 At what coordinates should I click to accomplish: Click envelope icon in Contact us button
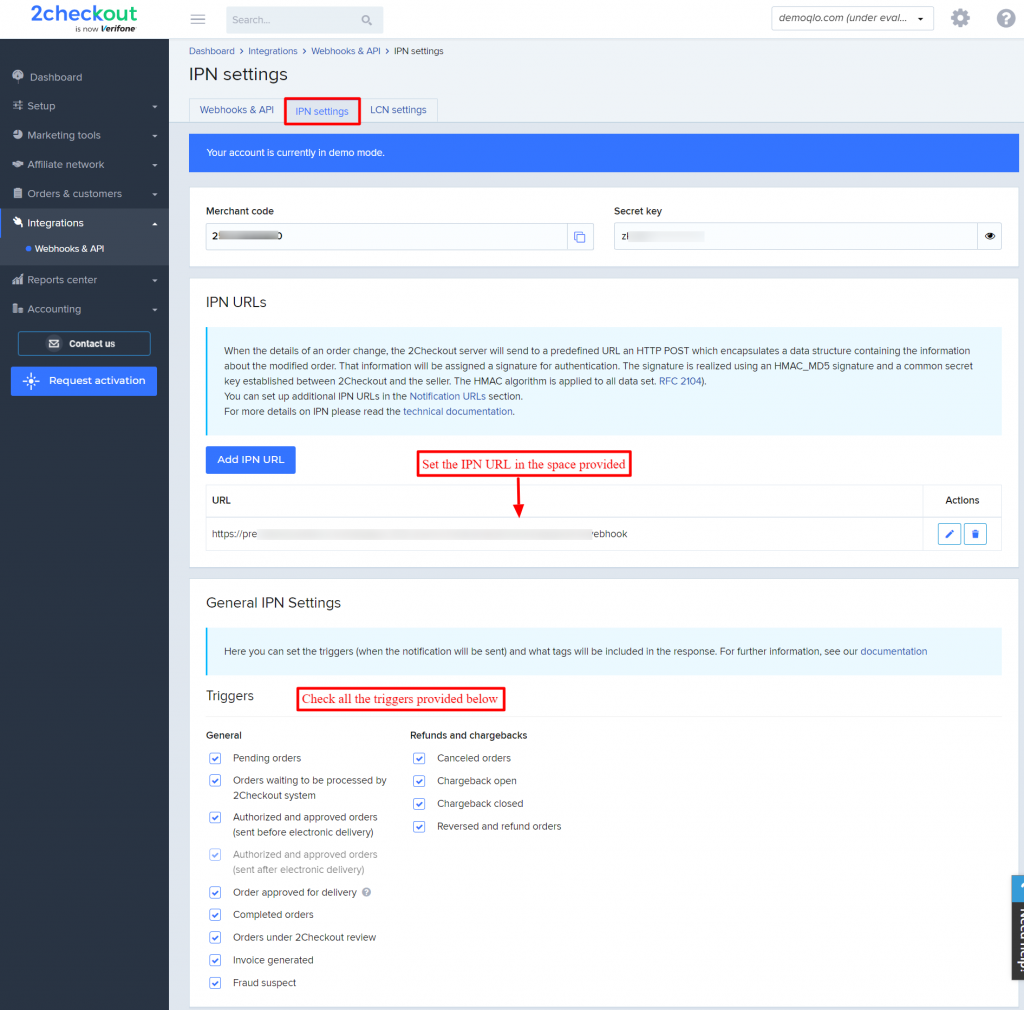[x=54, y=343]
